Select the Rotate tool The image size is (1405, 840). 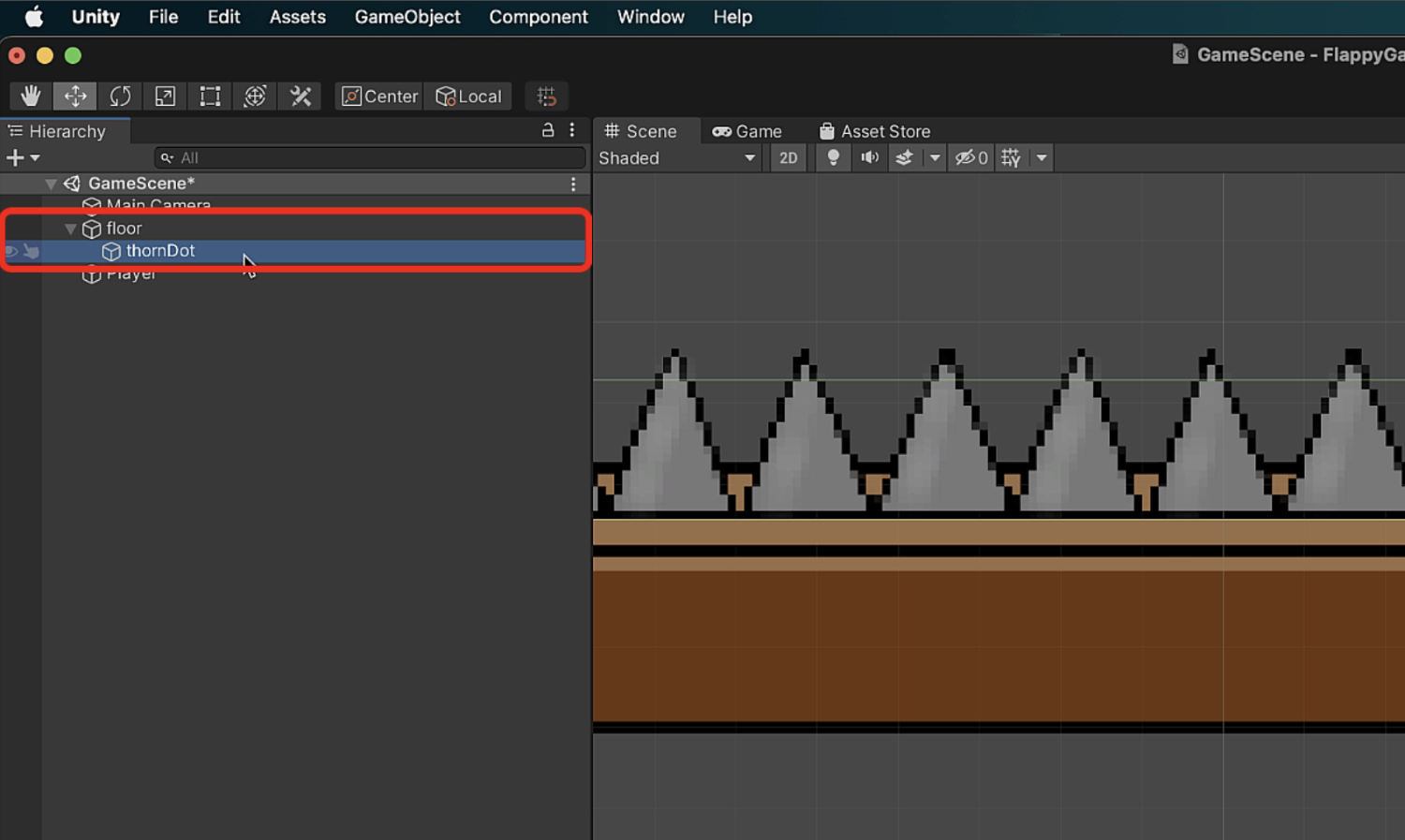(120, 96)
